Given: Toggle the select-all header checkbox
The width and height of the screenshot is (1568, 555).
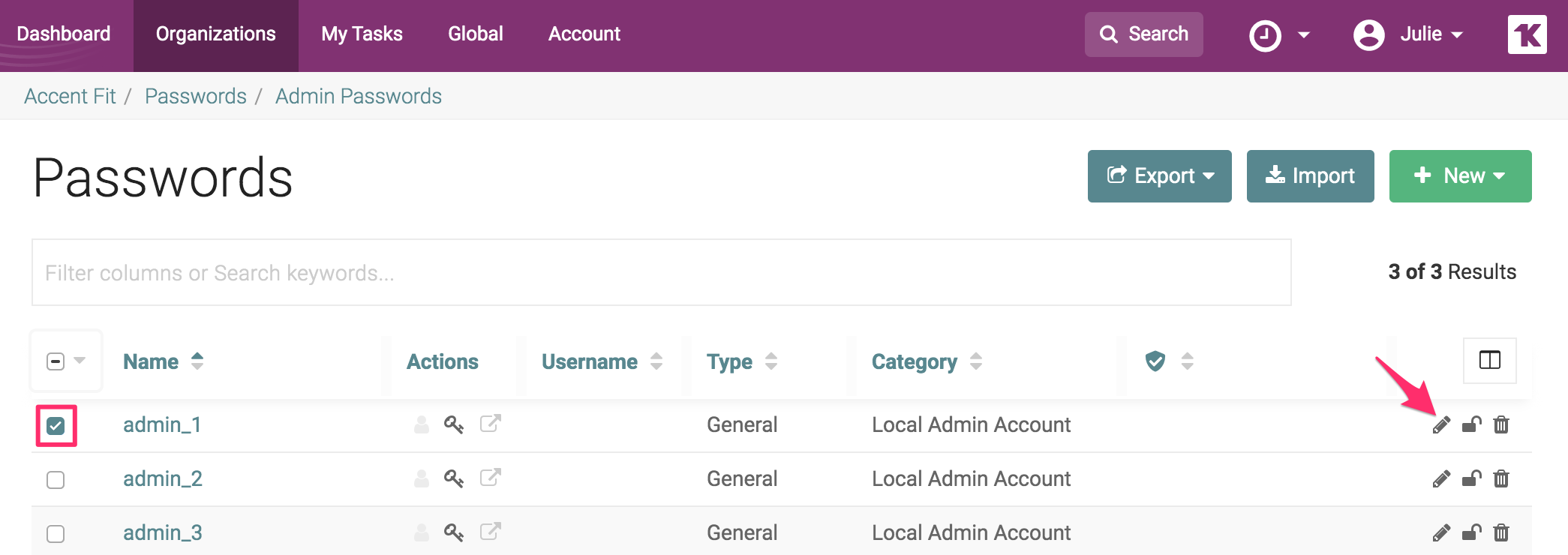Looking at the screenshot, I should click(x=56, y=361).
